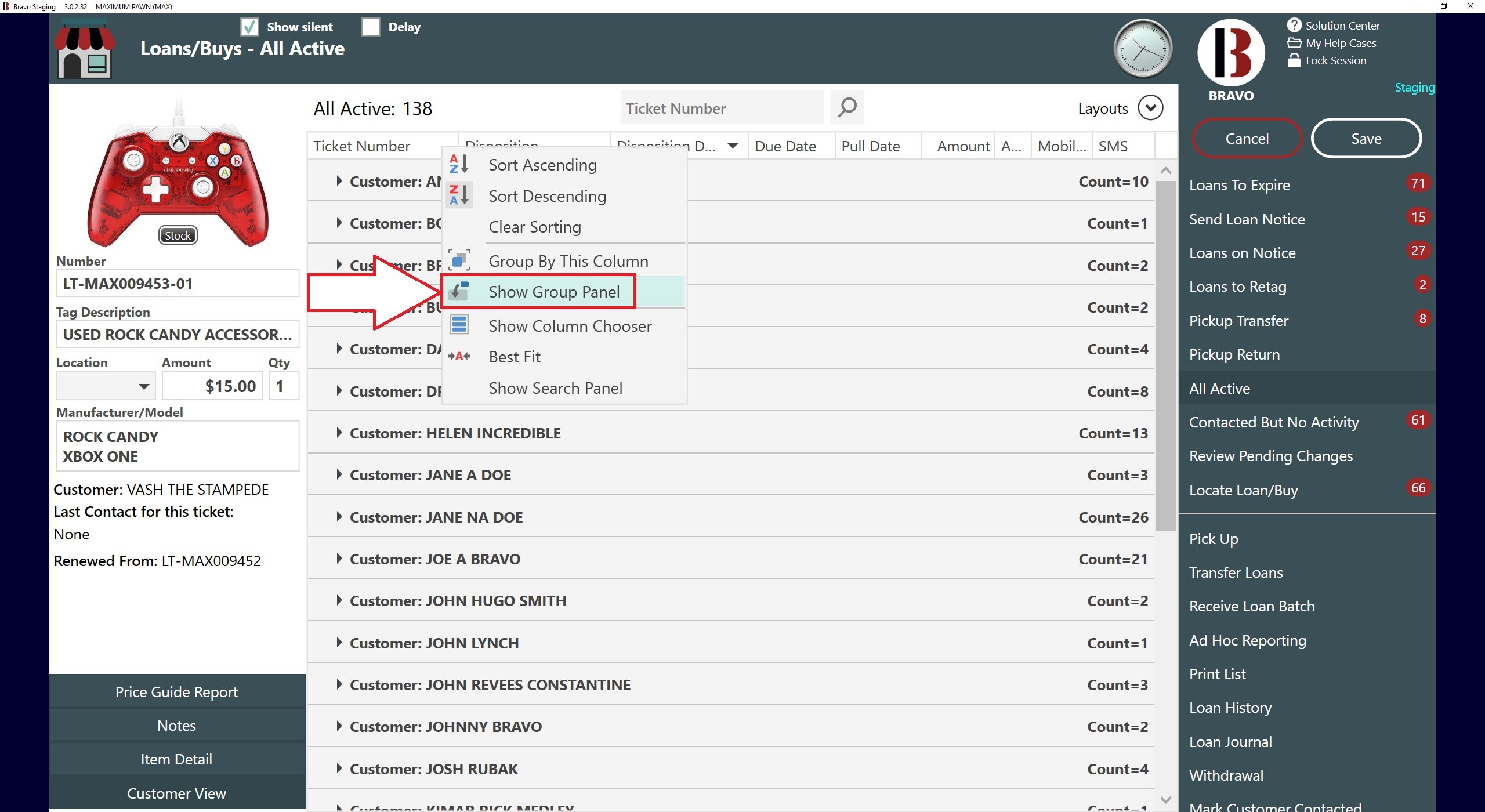Expand the JOHN HUGO SMITH customer group
Viewport: 1485px width, 812px height.
pyautogui.click(x=339, y=600)
